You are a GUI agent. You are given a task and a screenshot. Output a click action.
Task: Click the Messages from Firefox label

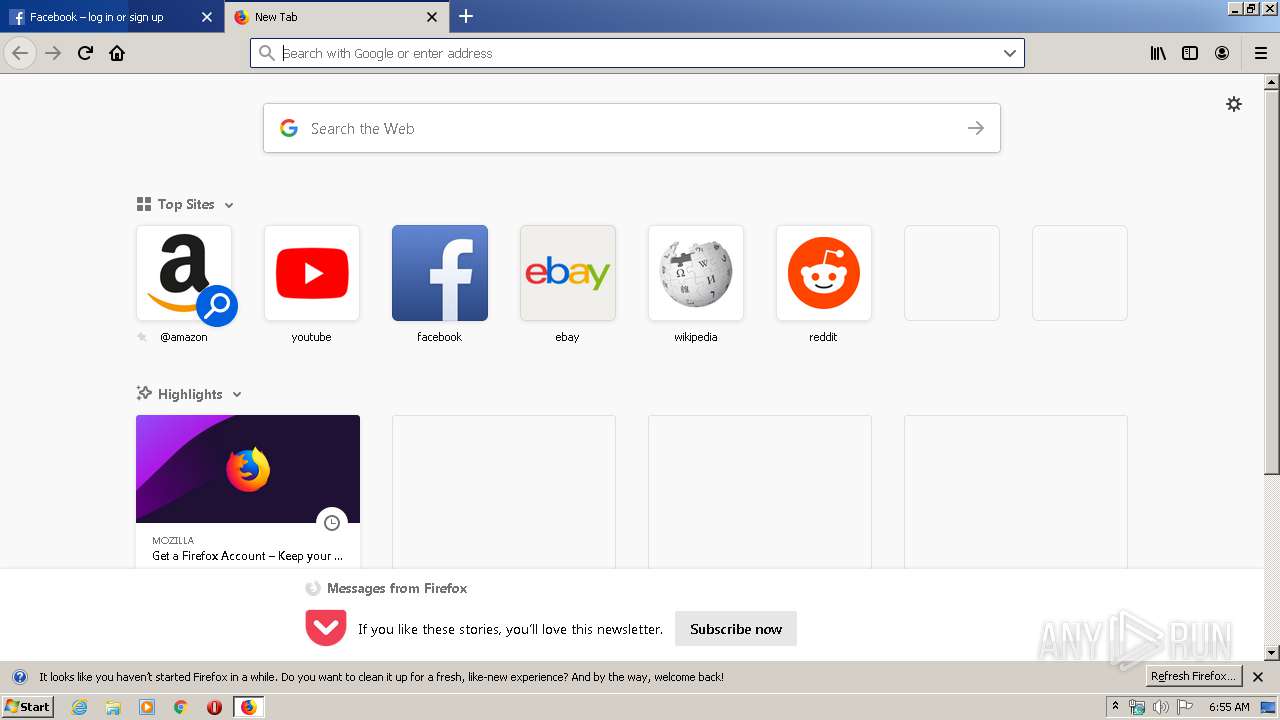[397, 588]
